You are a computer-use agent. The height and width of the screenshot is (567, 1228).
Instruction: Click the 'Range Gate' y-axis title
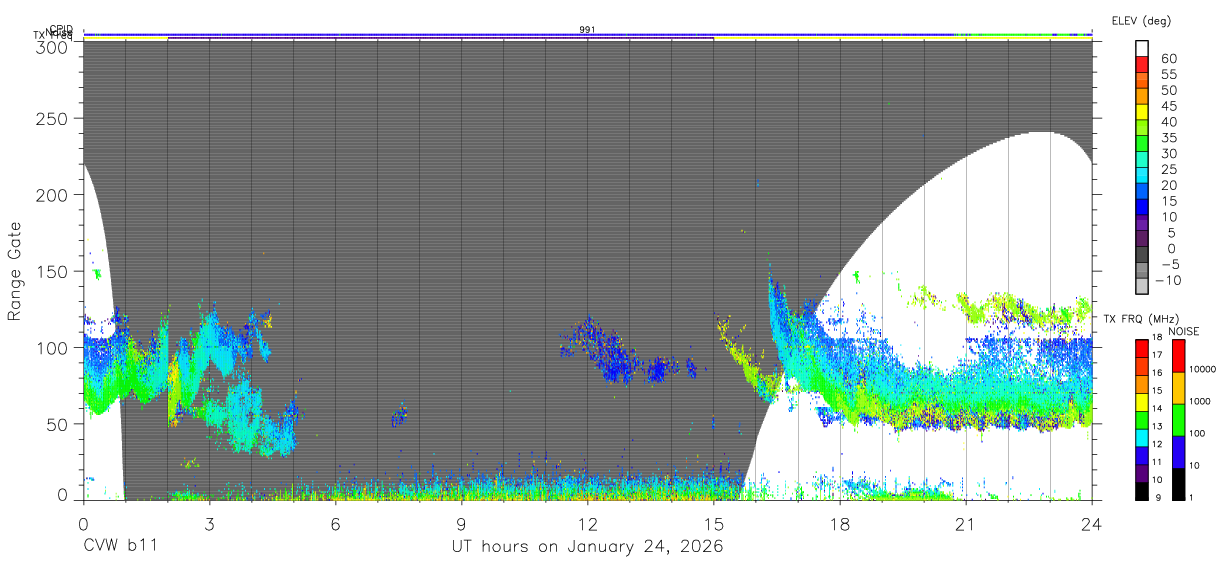[15, 271]
